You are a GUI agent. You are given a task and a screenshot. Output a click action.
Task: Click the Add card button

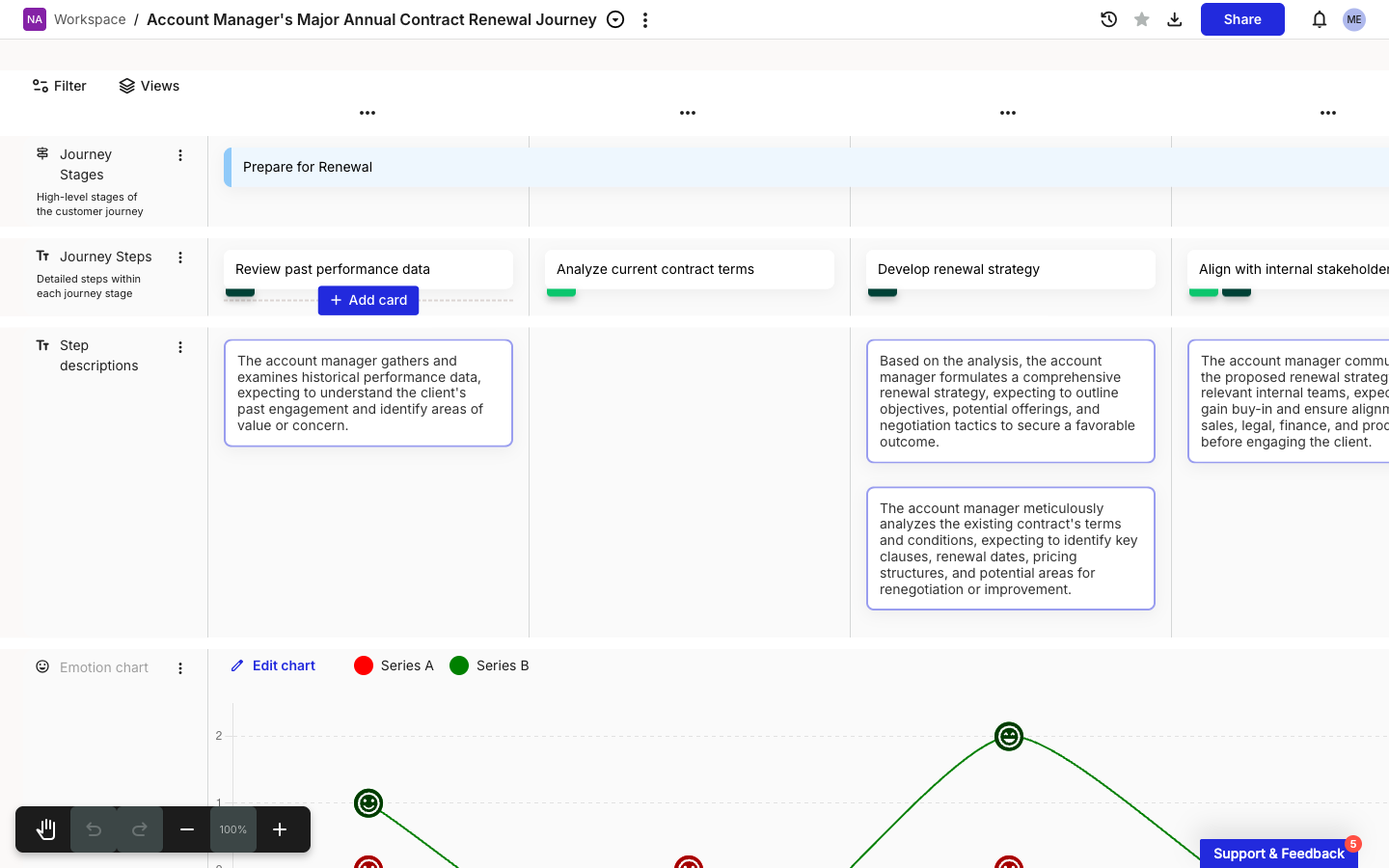(368, 300)
